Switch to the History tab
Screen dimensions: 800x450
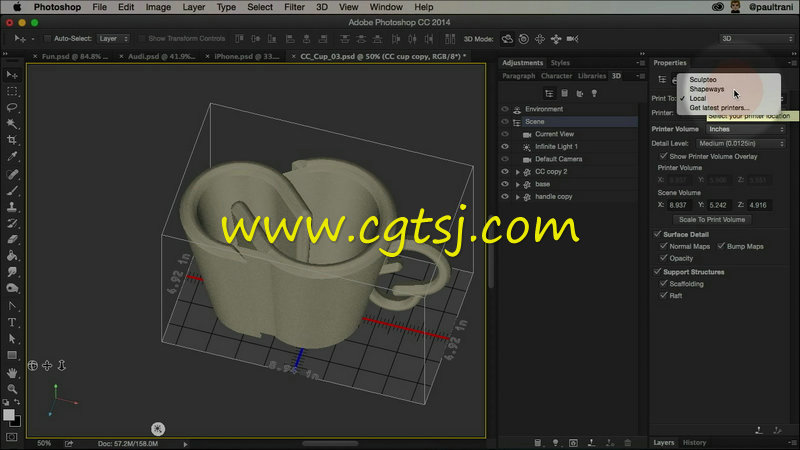(694, 442)
